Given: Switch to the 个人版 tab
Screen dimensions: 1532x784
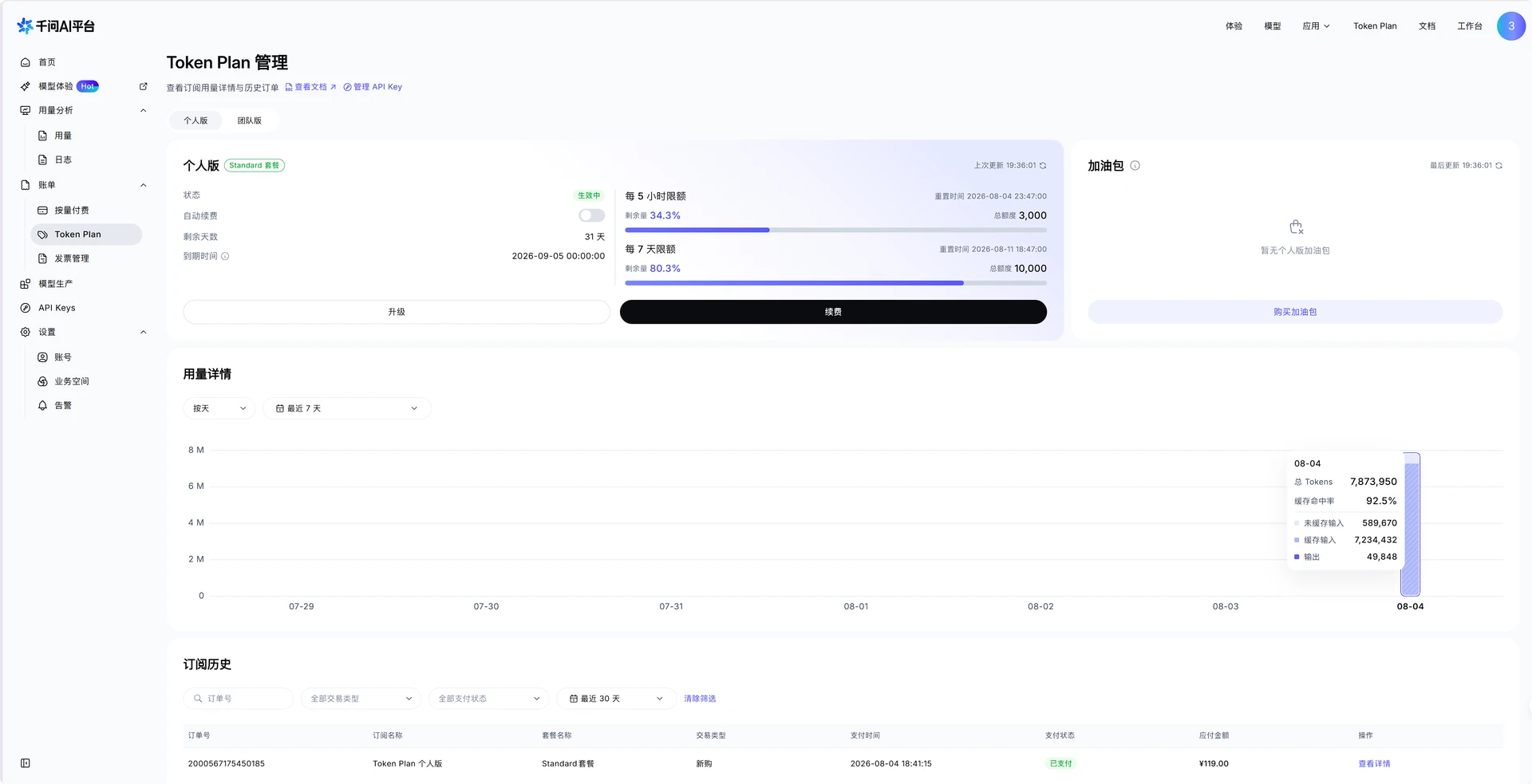Looking at the screenshot, I should coord(195,120).
